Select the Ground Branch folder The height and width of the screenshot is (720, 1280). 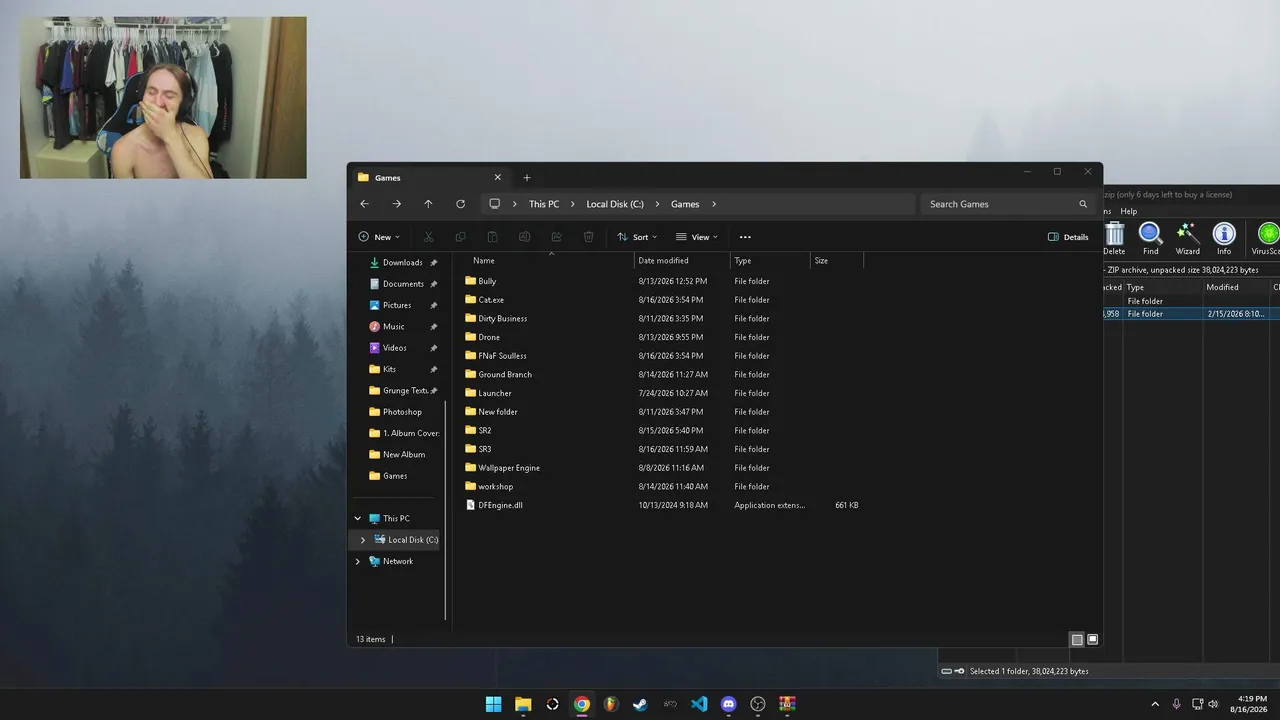504,375
